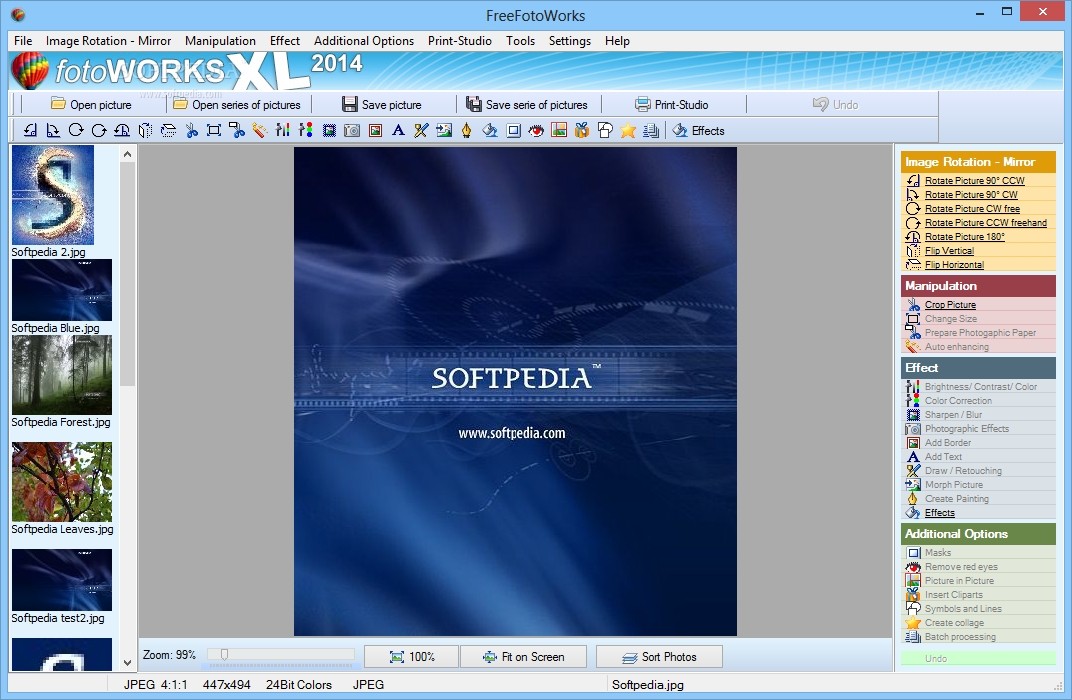Select the Add Text 'A' toolbar icon
This screenshot has width=1072, height=700.
[x=398, y=130]
